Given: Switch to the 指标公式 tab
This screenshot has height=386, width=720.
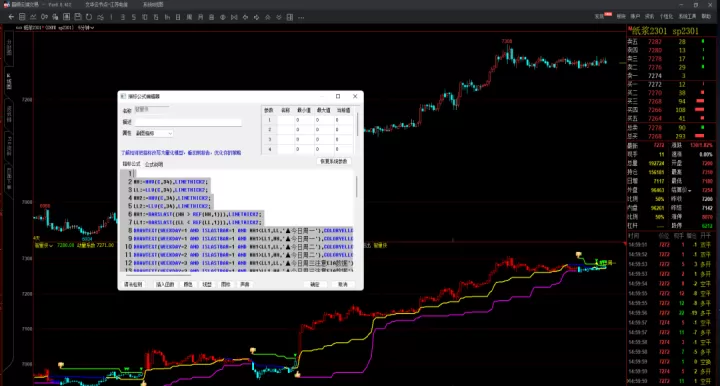Looking at the screenshot, I should pos(131,164).
